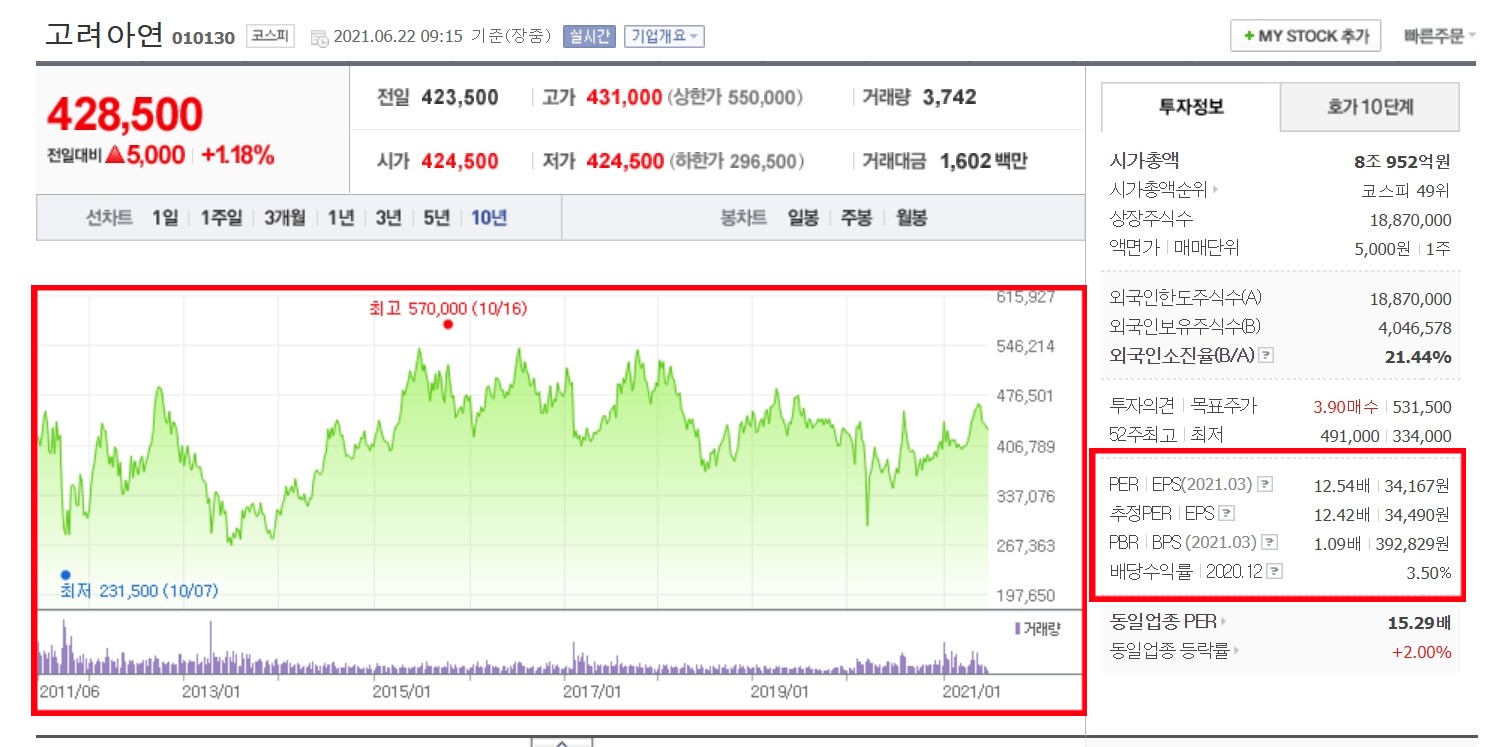Click the 시가 value 424,500
Viewport: 1488px width, 747px height.
(460, 161)
